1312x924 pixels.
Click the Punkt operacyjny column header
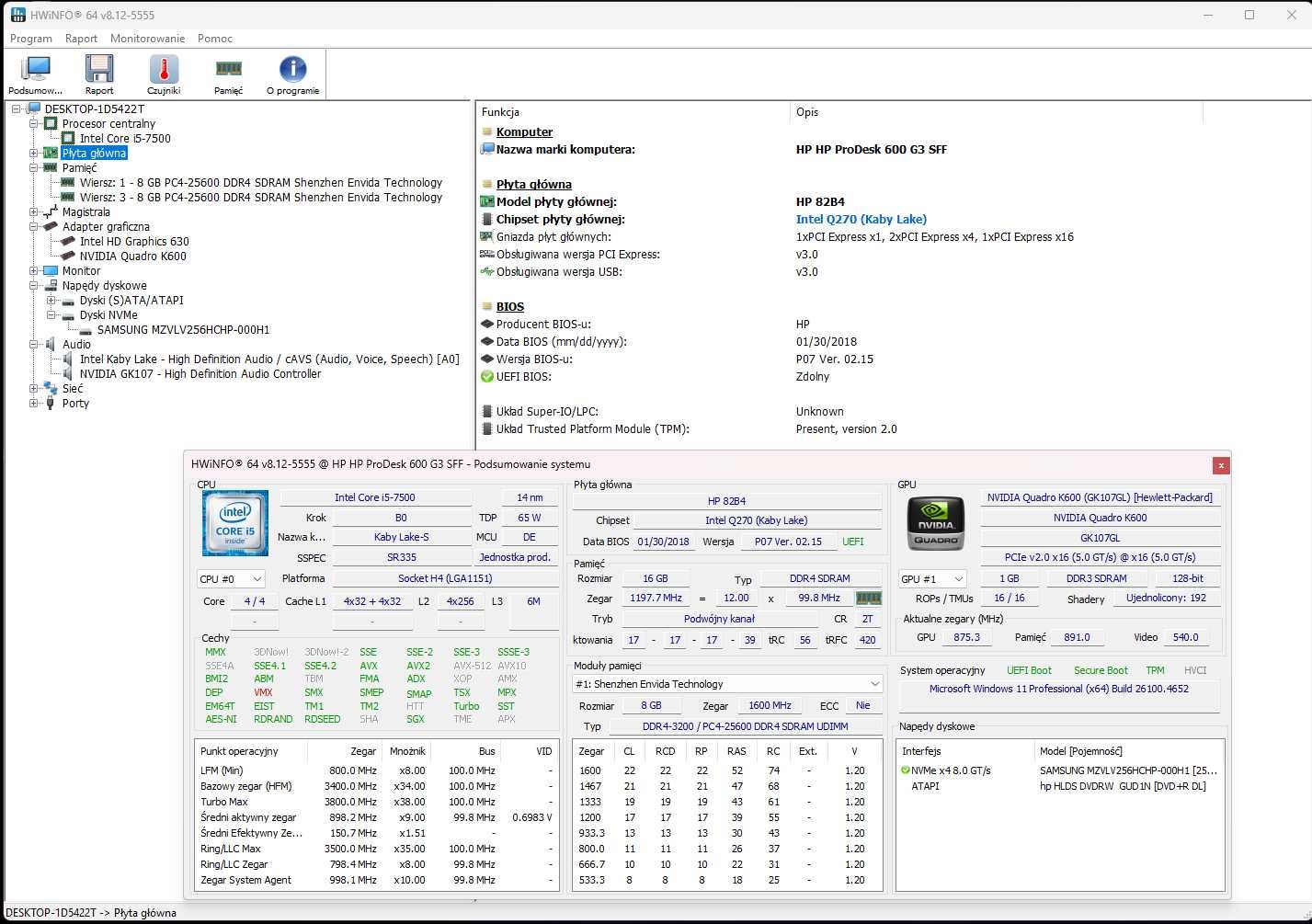click(250, 751)
